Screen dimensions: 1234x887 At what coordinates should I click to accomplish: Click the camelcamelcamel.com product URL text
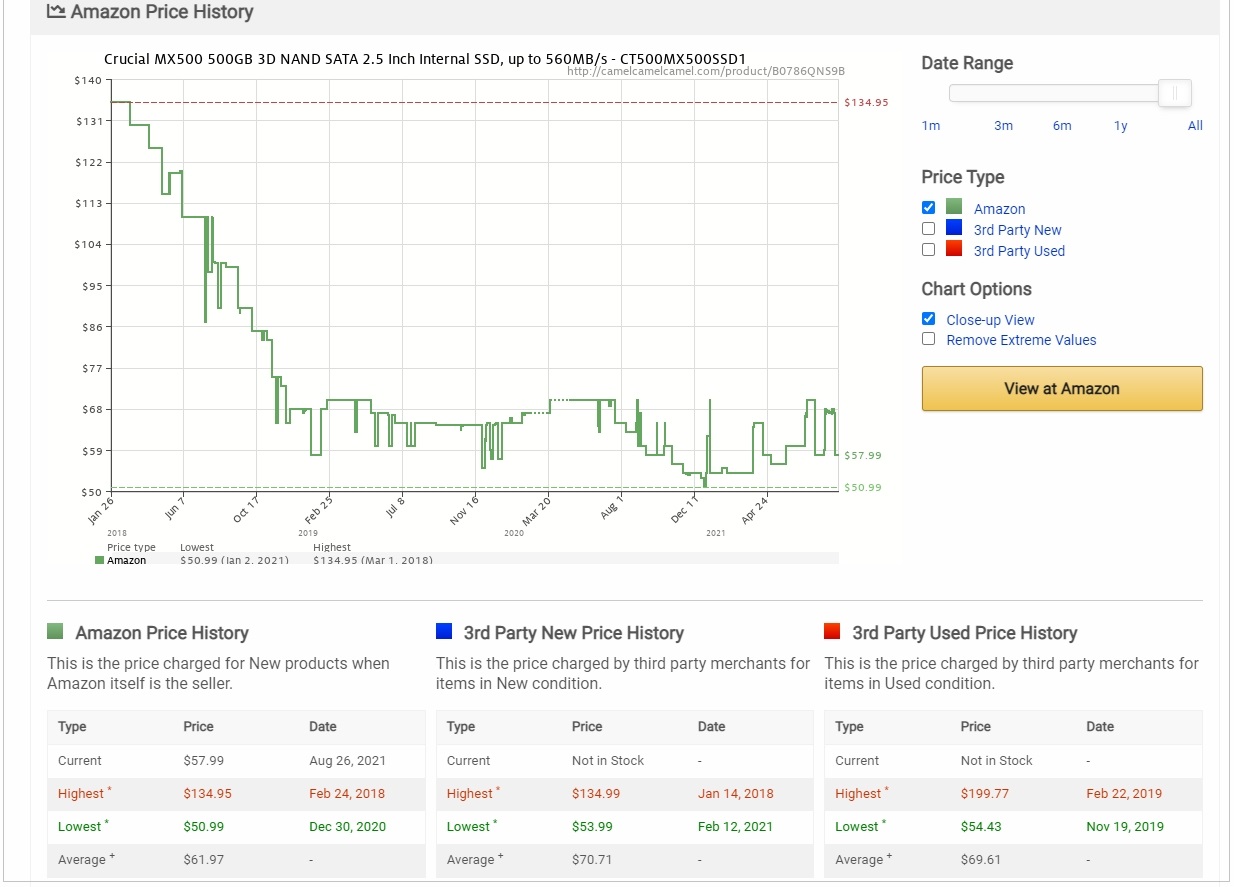[x=706, y=71]
